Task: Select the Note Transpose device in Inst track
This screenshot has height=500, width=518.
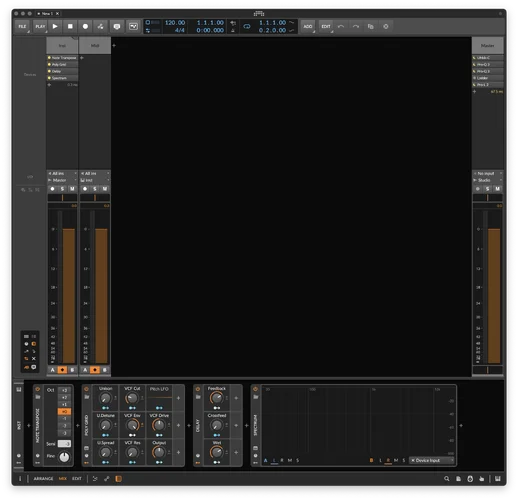Action: (x=62, y=58)
